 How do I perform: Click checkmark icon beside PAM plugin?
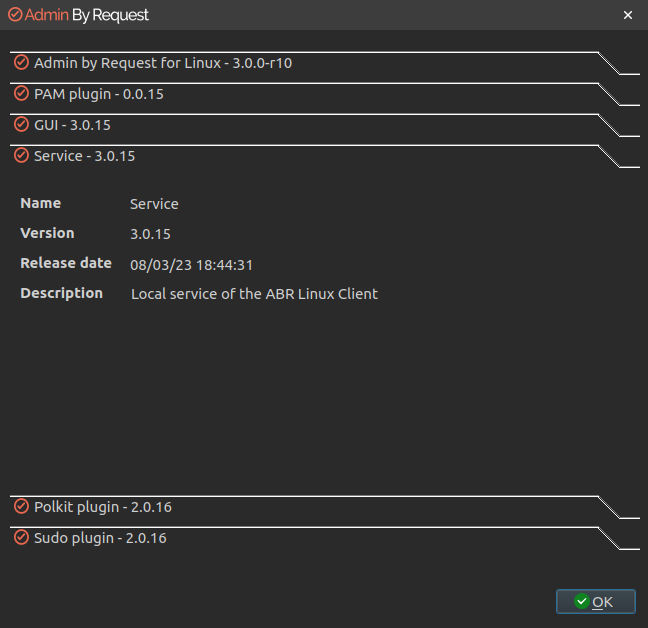(21, 93)
